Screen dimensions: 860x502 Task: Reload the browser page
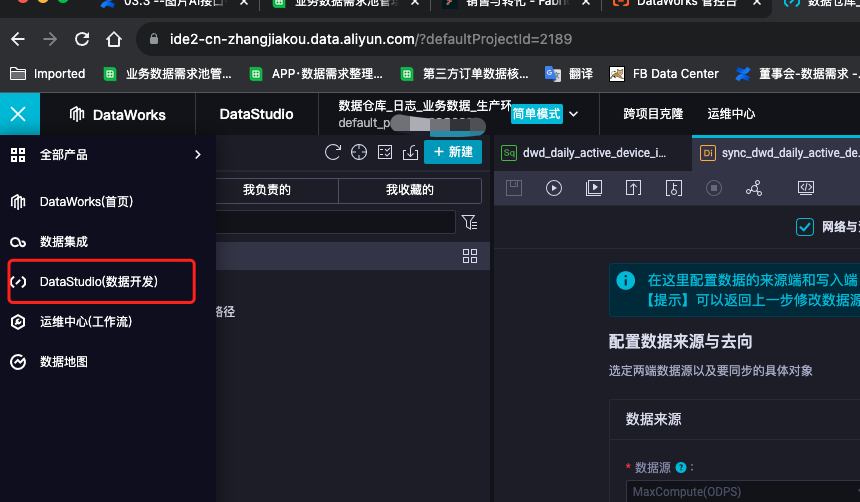tap(82, 39)
